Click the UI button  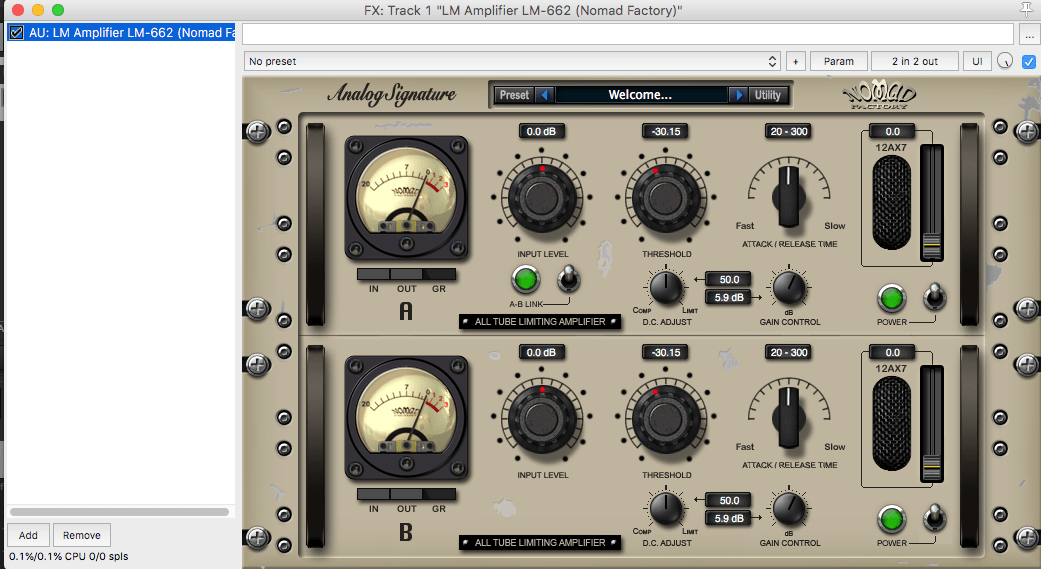tap(977, 61)
